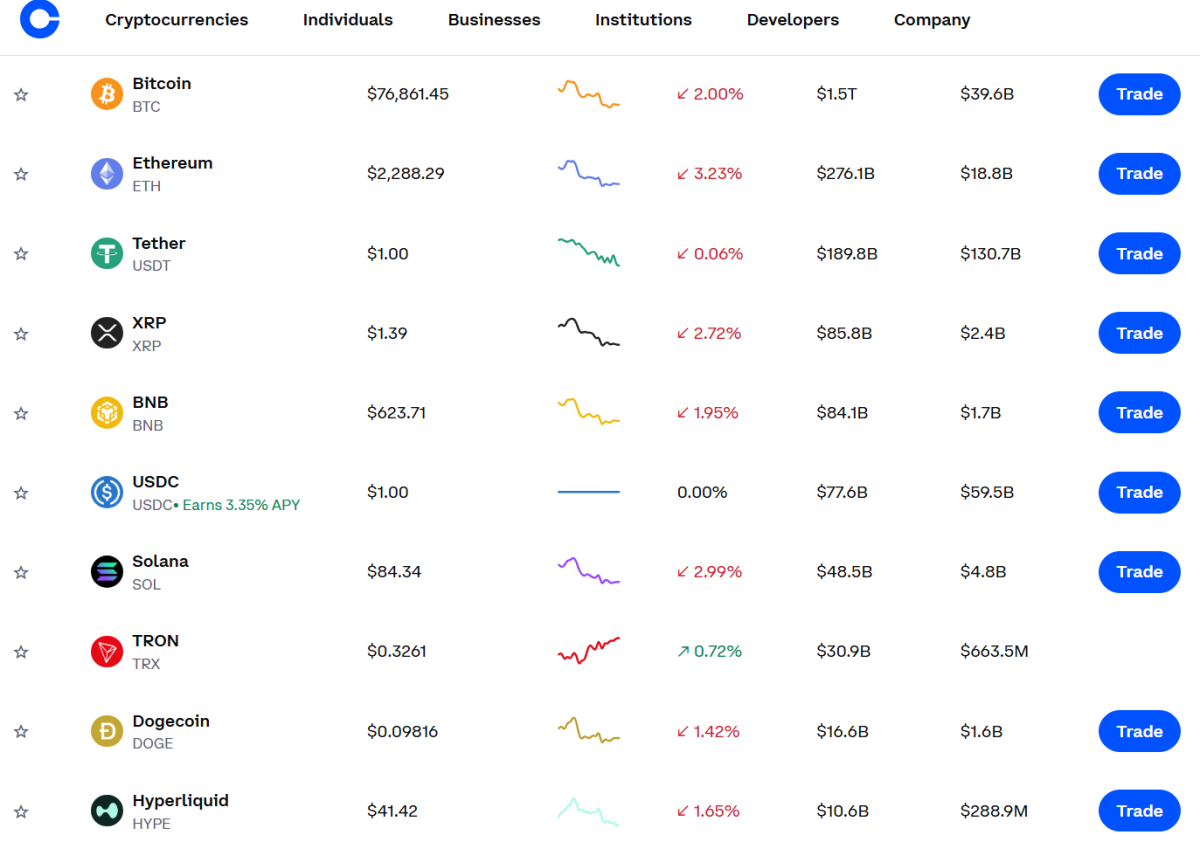Image resolution: width=1200 pixels, height=842 pixels.
Task: Star Bitcoin to add to watchlist
Action: click(x=21, y=95)
